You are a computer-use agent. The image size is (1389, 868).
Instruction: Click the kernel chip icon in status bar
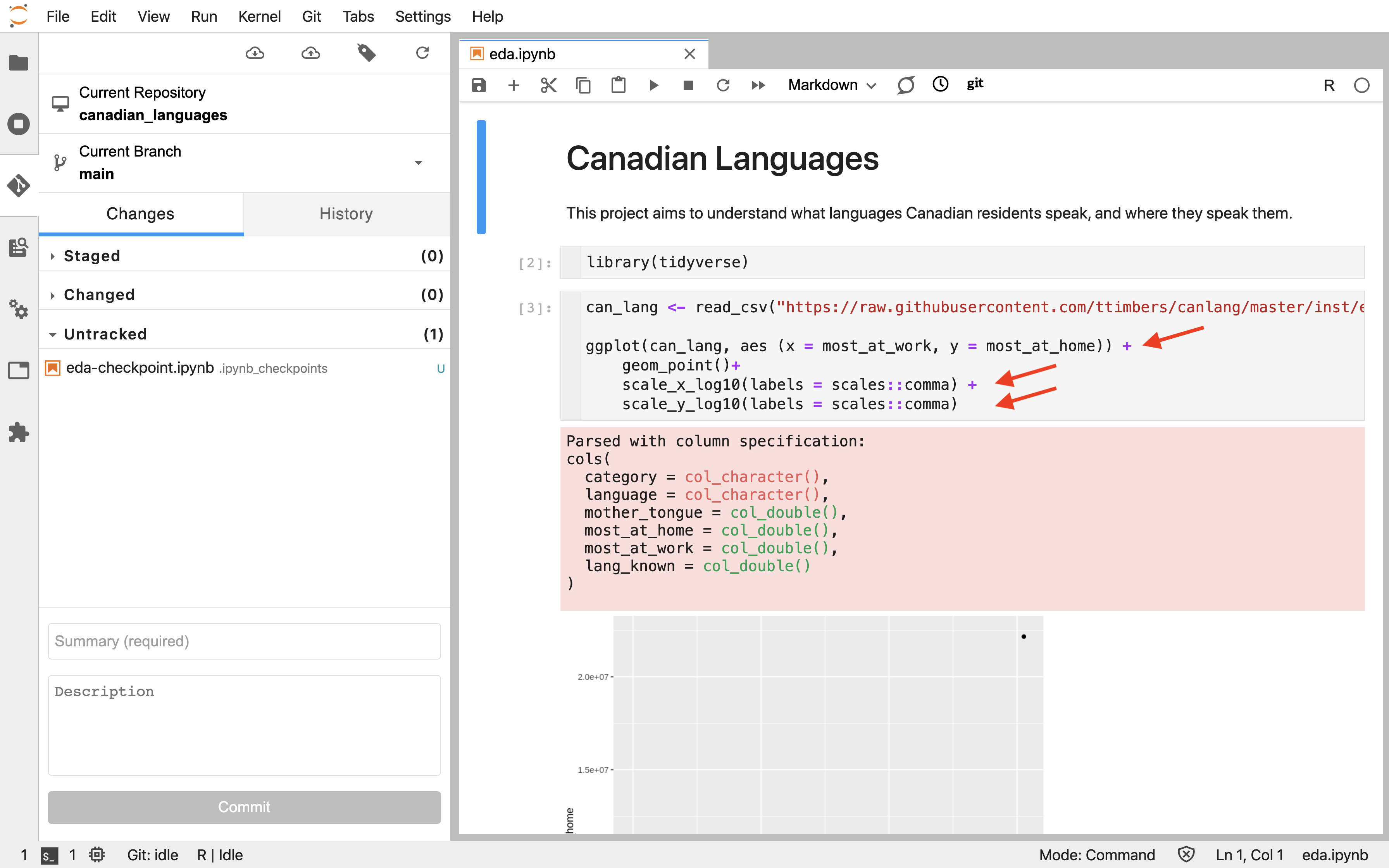pyautogui.click(x=97, y=855)
